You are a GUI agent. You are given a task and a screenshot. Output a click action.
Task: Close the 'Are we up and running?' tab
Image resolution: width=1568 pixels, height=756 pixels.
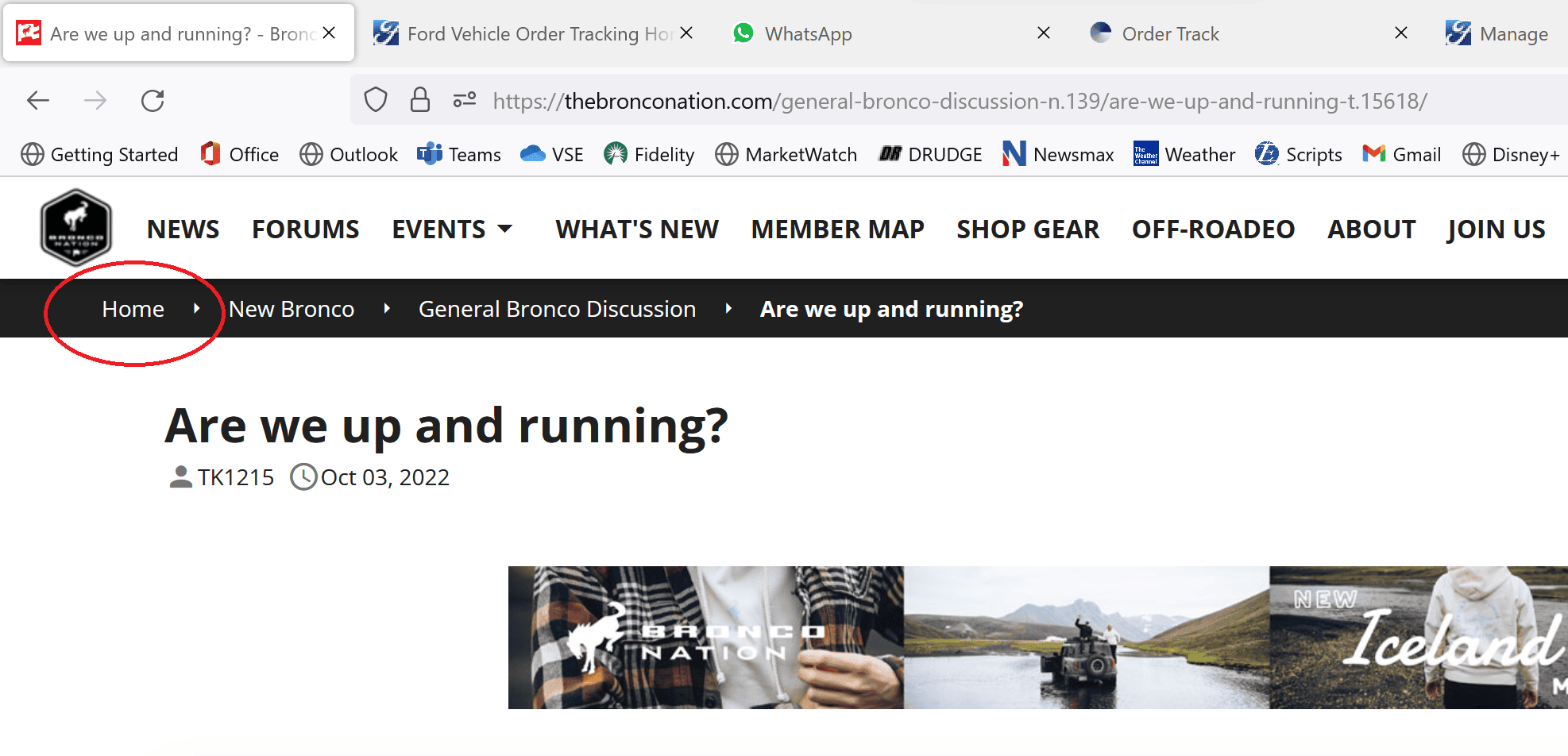[x=329, y=33]
